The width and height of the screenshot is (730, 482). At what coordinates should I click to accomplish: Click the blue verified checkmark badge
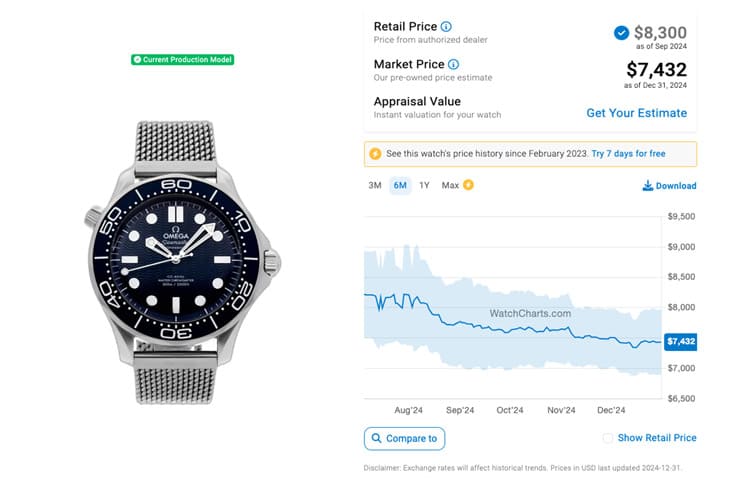pyautogui.click(x=622, y=33)
